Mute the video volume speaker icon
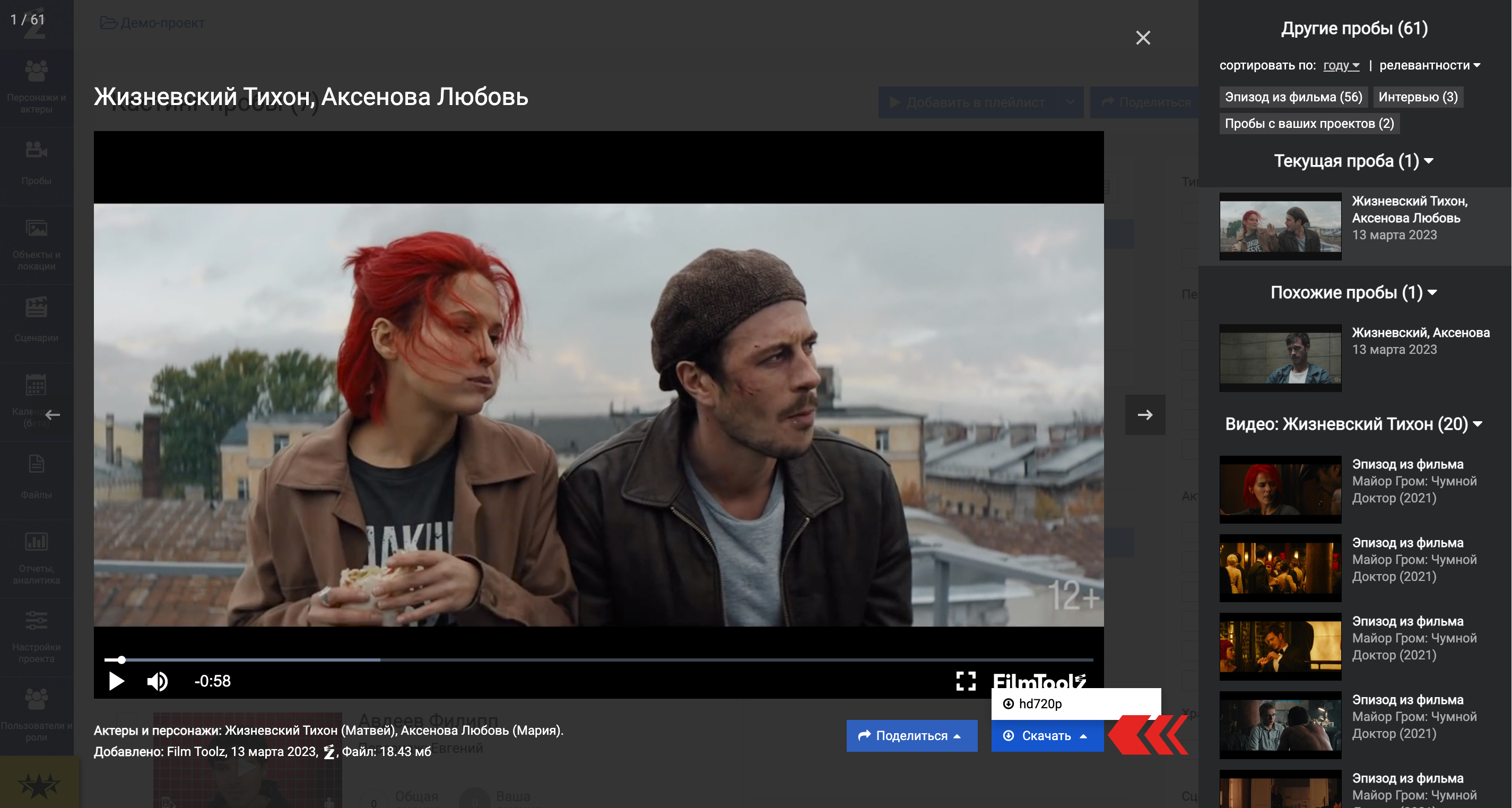 (x=158, y=681)
